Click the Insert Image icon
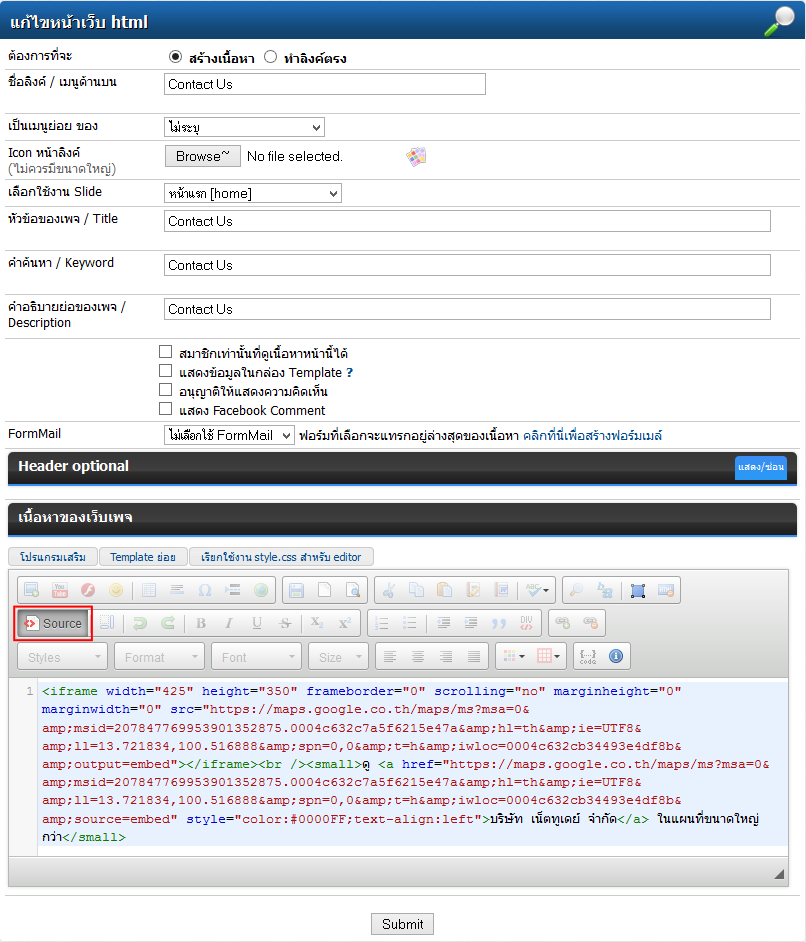 [x=31, y=590]
